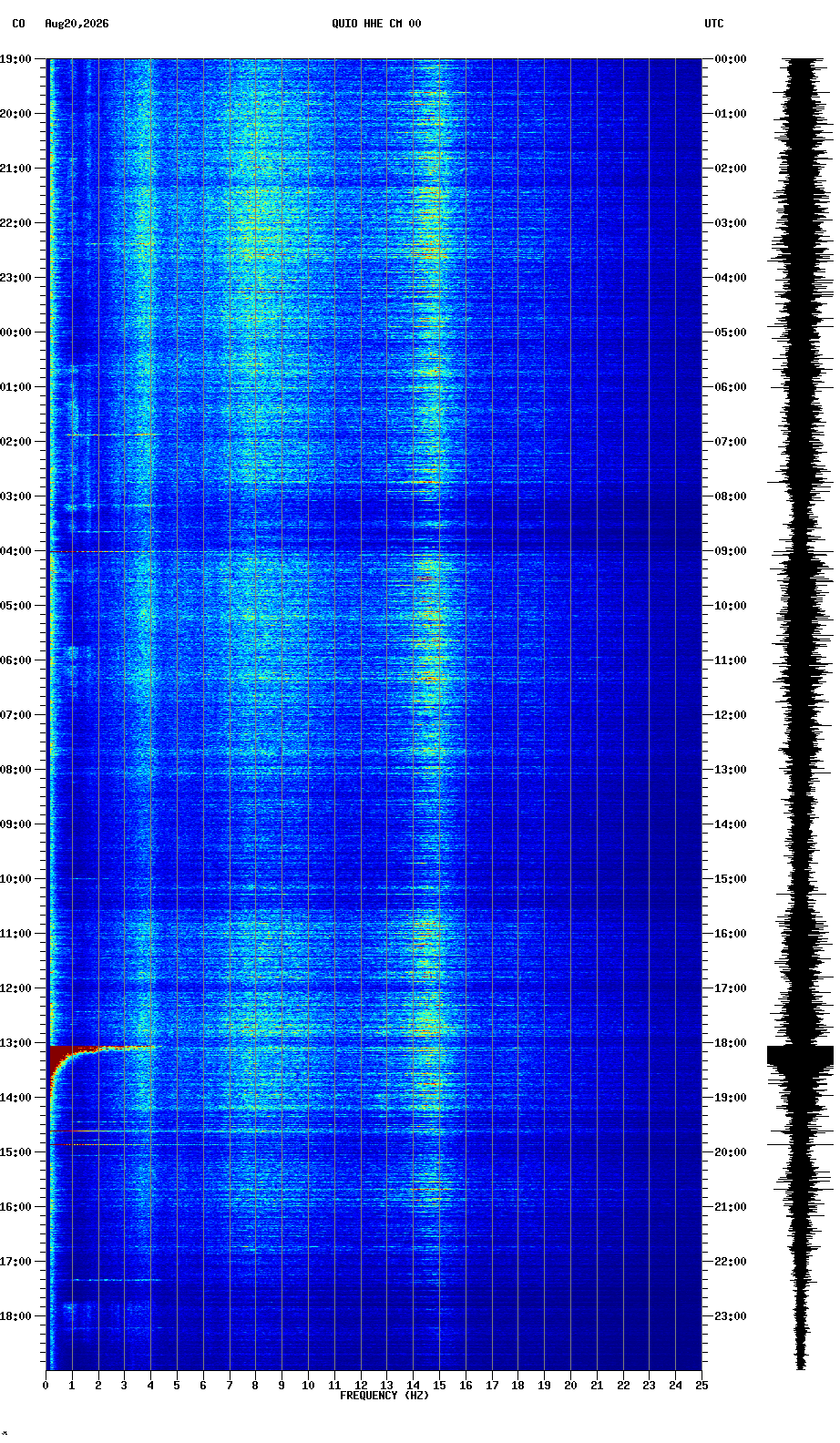Click frequency axis tick '10'
This screenshot has width=840, height=1443.
point(308,1386)
